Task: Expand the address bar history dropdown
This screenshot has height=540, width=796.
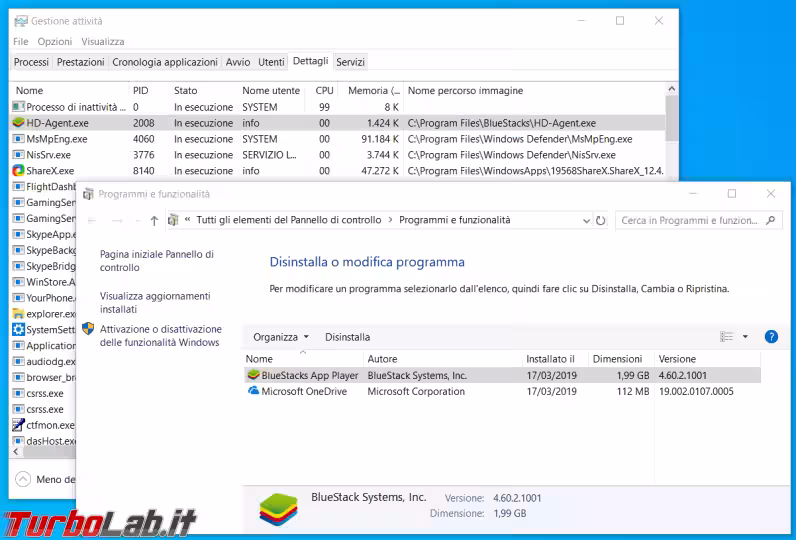Action: tap(586, 221)
